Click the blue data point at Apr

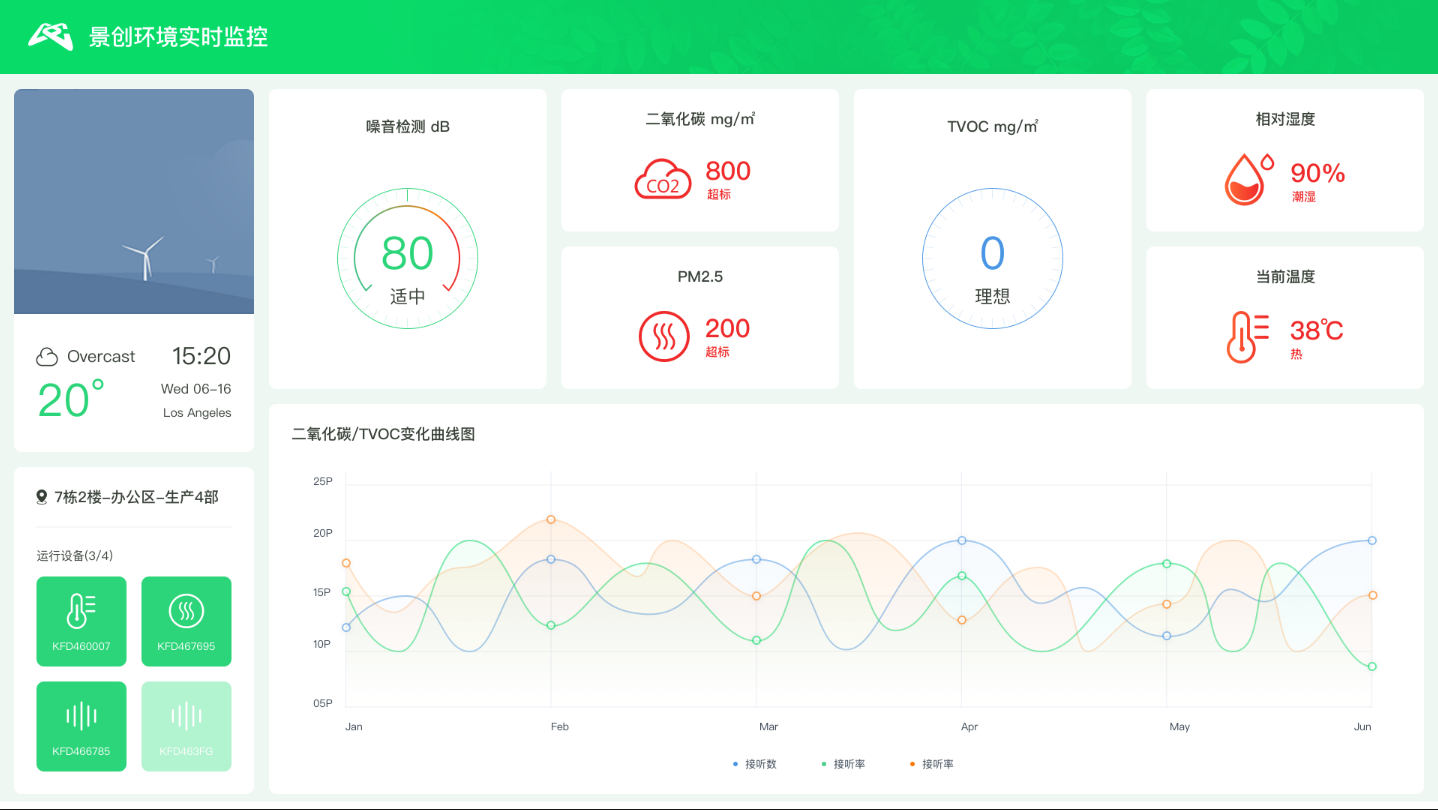pos(962,540)
